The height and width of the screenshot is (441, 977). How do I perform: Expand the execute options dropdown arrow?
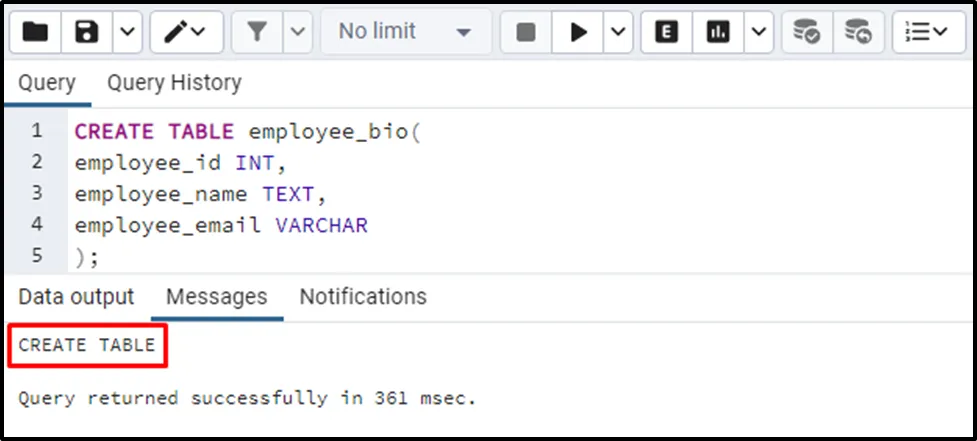617,32
